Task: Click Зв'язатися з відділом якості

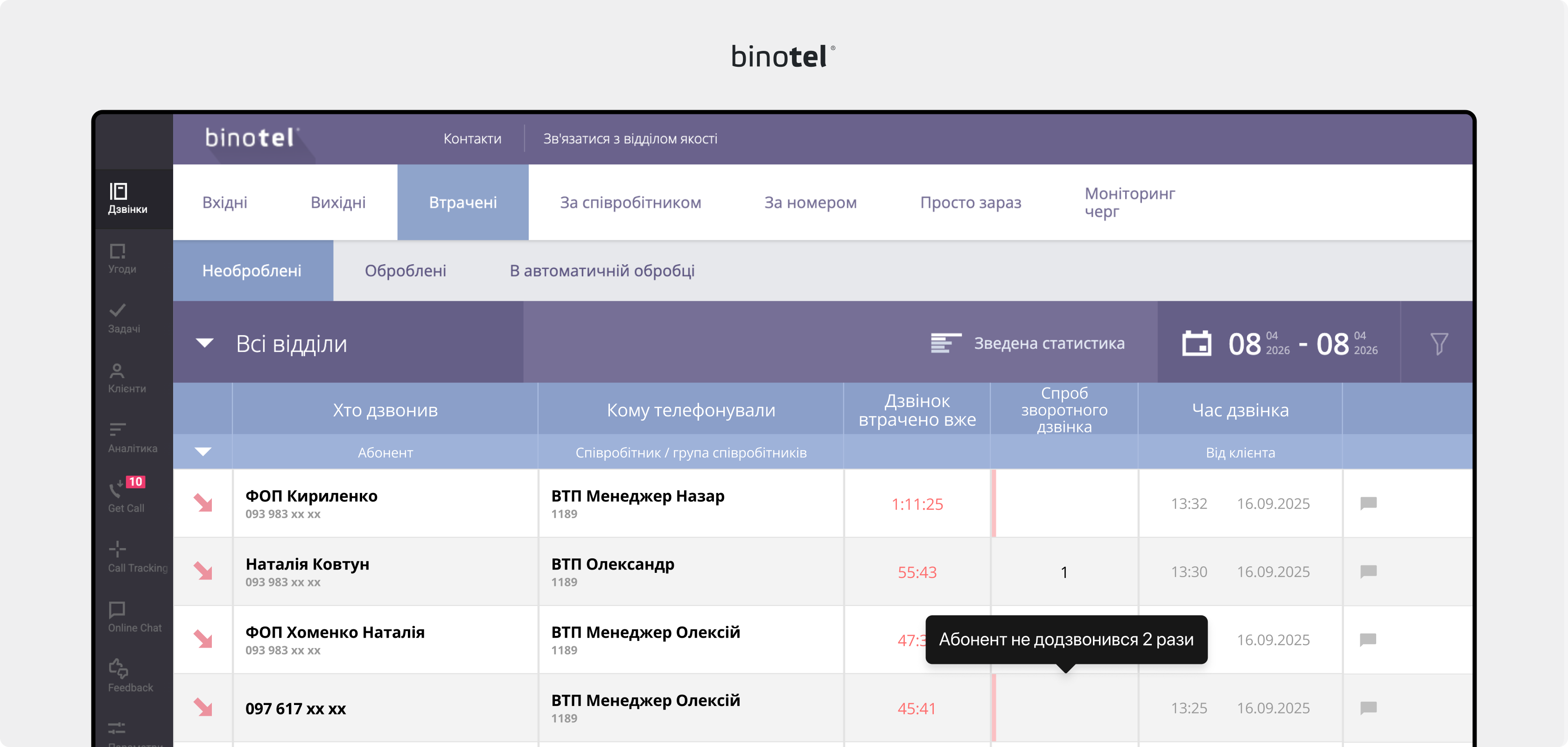Action: pyautogui.click(x=630, y=139)
